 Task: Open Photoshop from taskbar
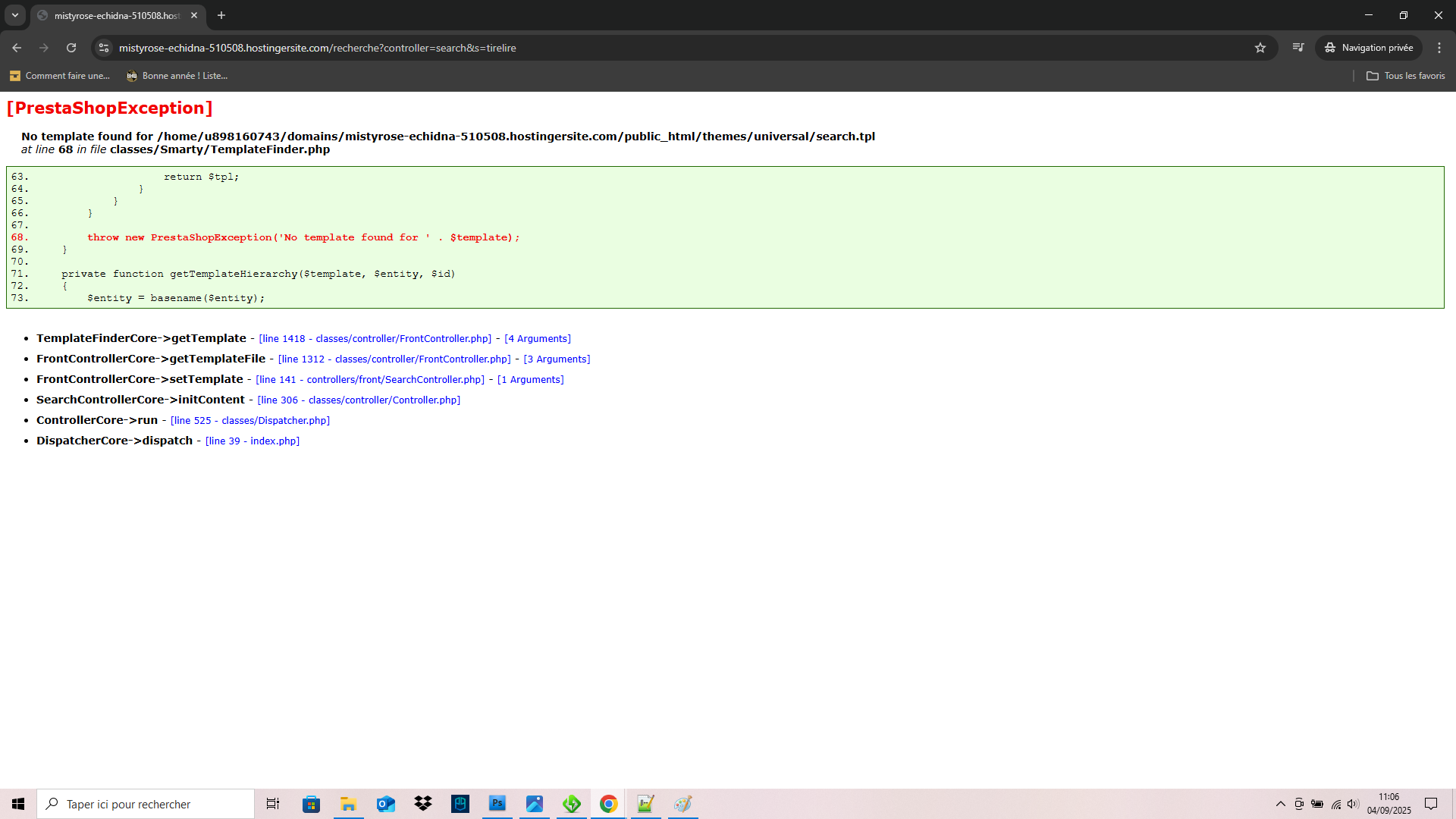click(x=497, y=804)
